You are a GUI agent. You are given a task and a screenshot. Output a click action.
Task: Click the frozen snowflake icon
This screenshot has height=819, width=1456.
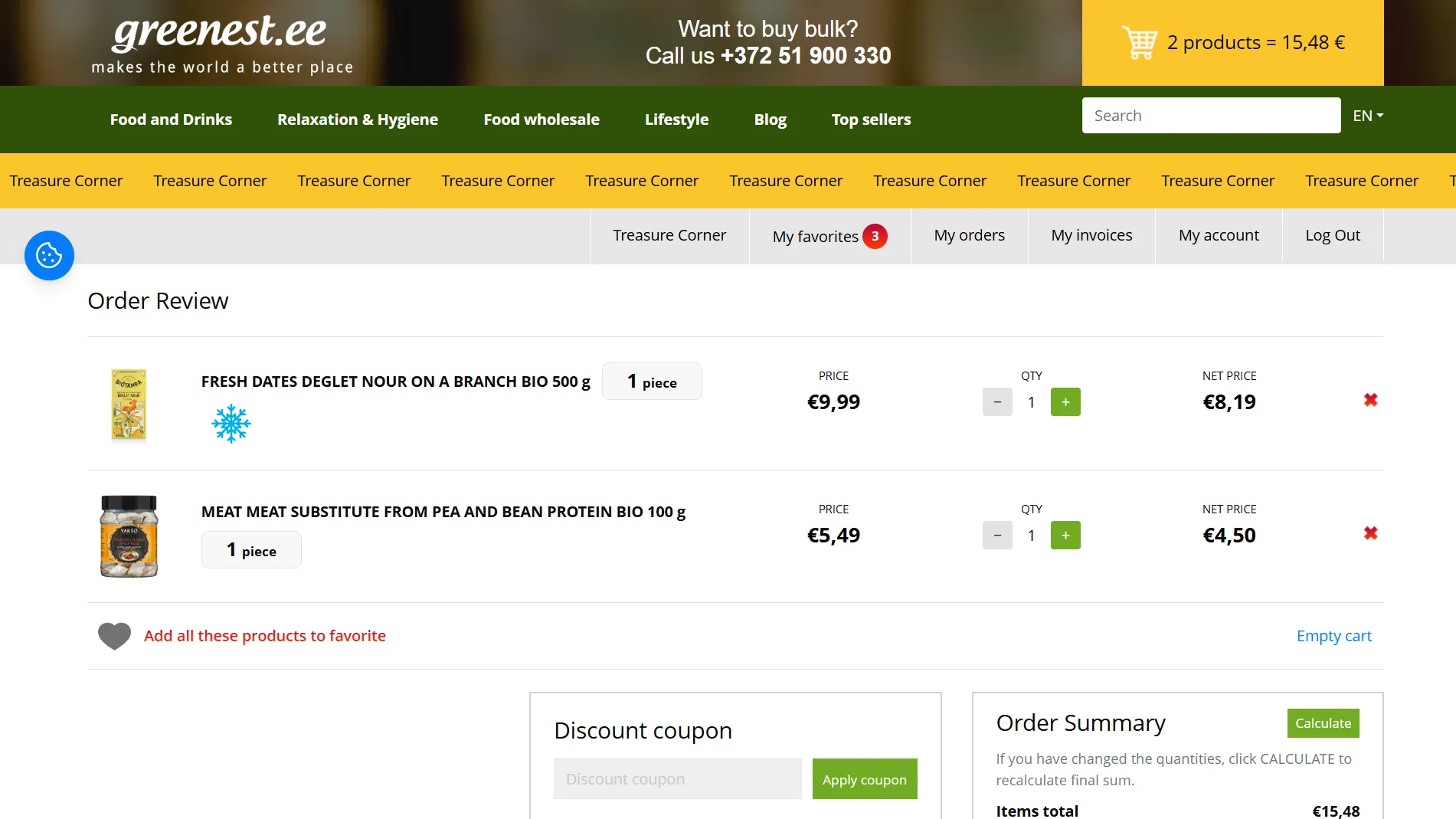click(231, 424)
